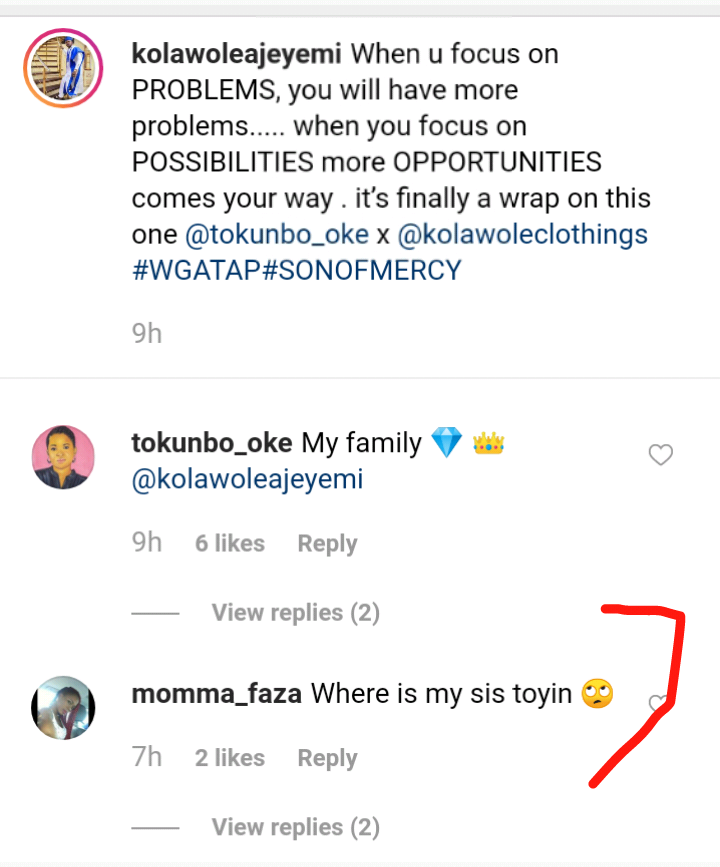Open momma_faza username in comment
The image size is (720, 867).
pos(217,693)
